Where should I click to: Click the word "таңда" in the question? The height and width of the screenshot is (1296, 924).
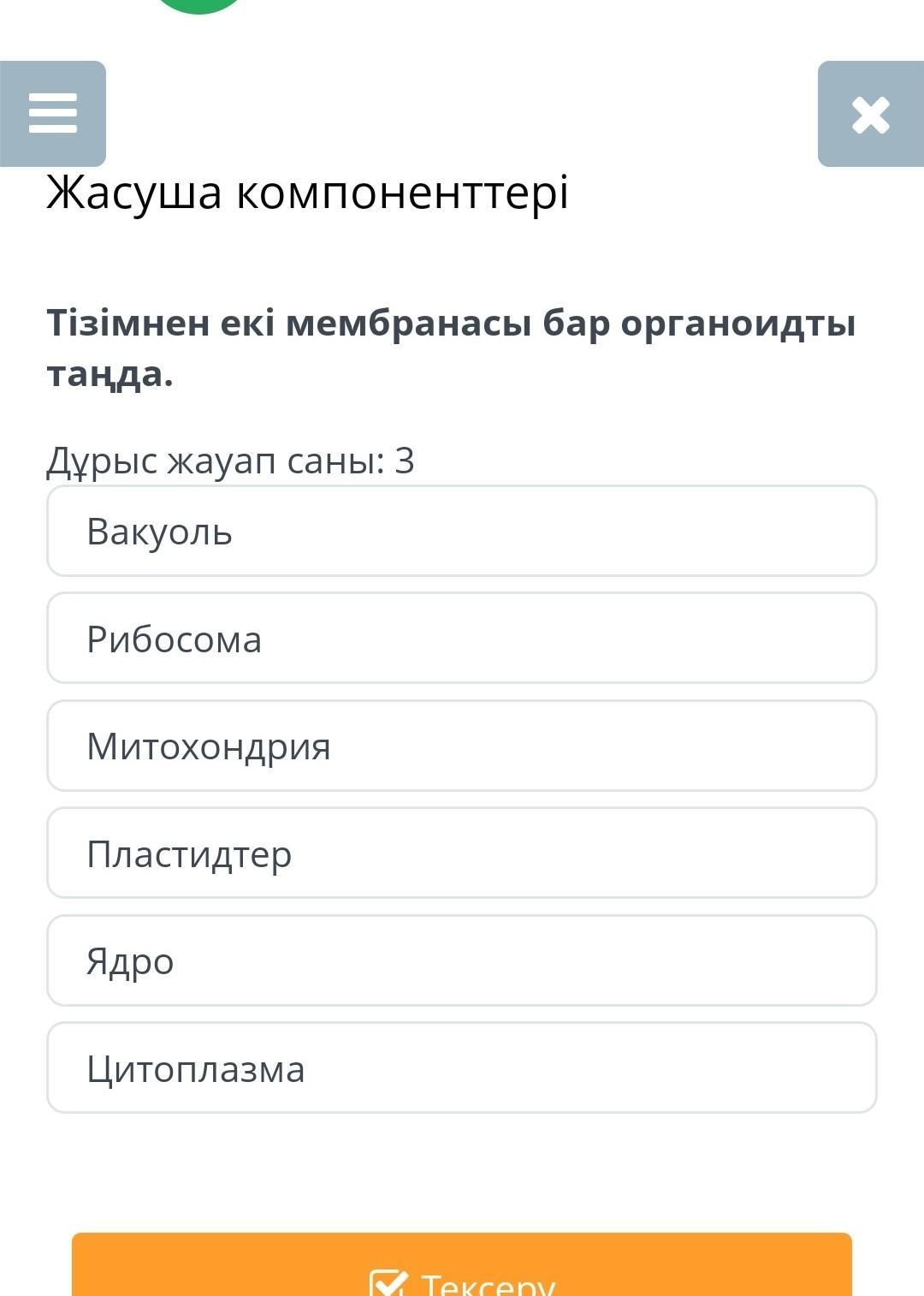pyautogui.click(x=107, y=374)
